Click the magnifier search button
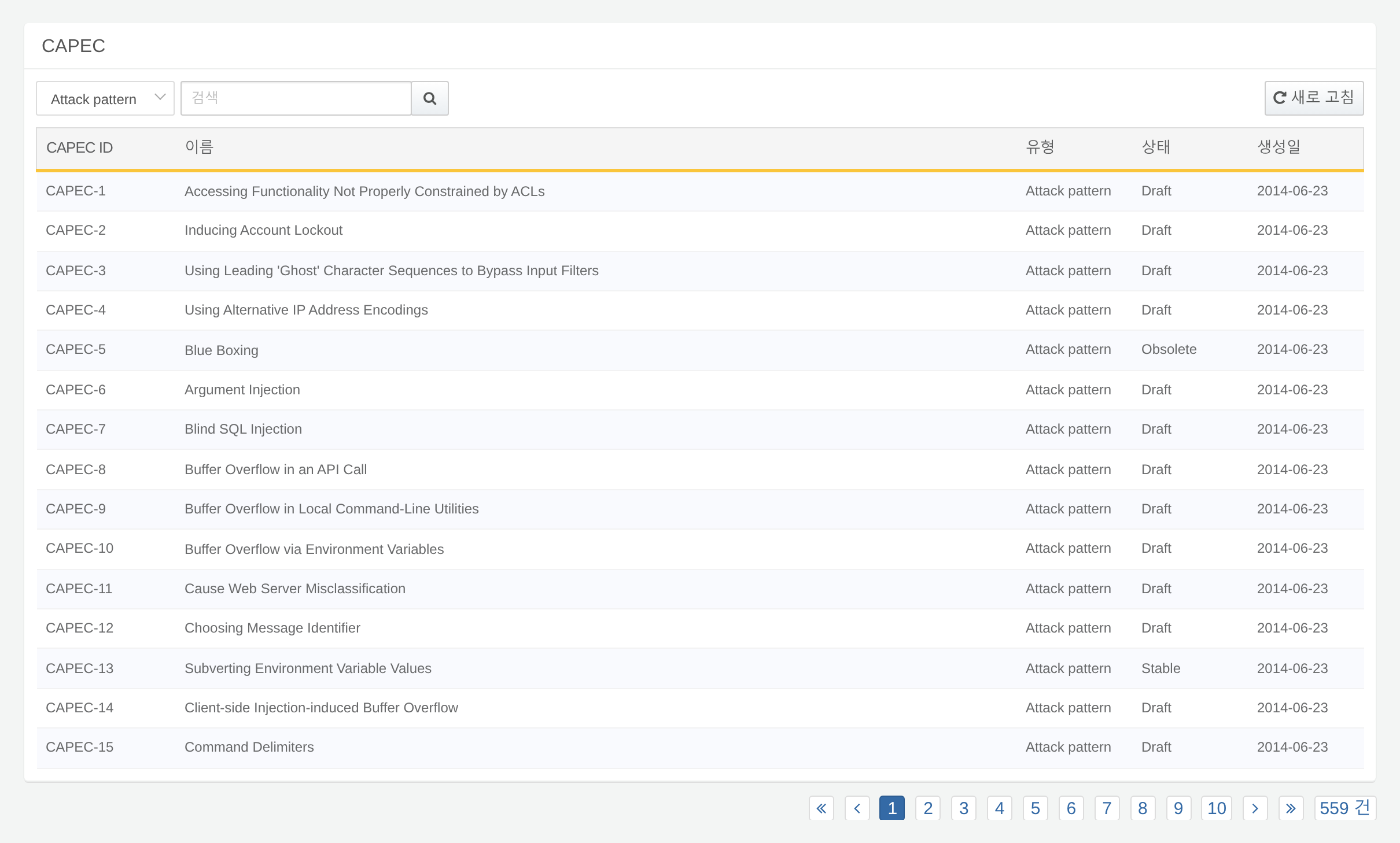The height and width of the screenshot is (843, 1400). tap(430, 98)
